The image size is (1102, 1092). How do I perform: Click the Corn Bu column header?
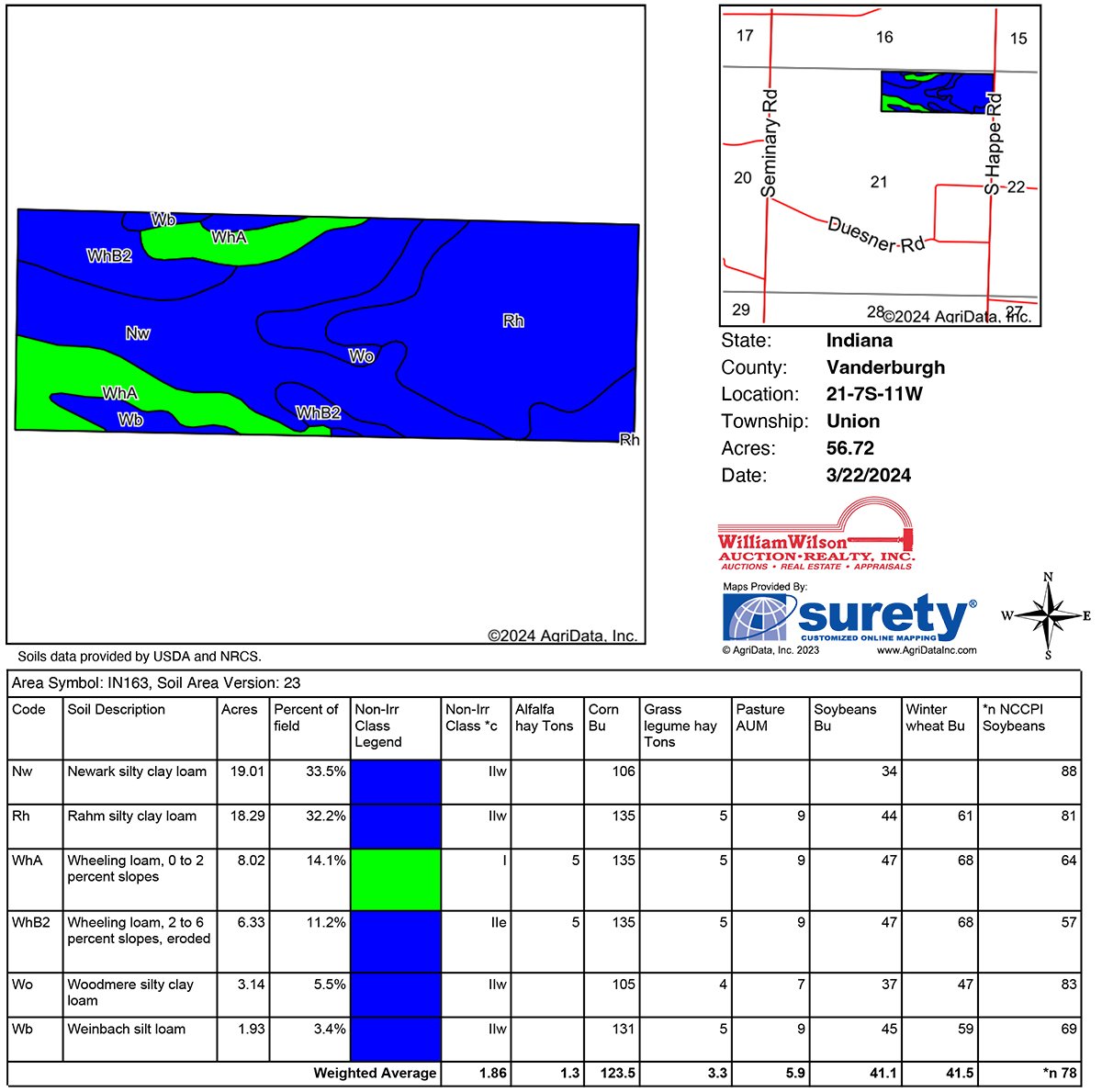603,717
